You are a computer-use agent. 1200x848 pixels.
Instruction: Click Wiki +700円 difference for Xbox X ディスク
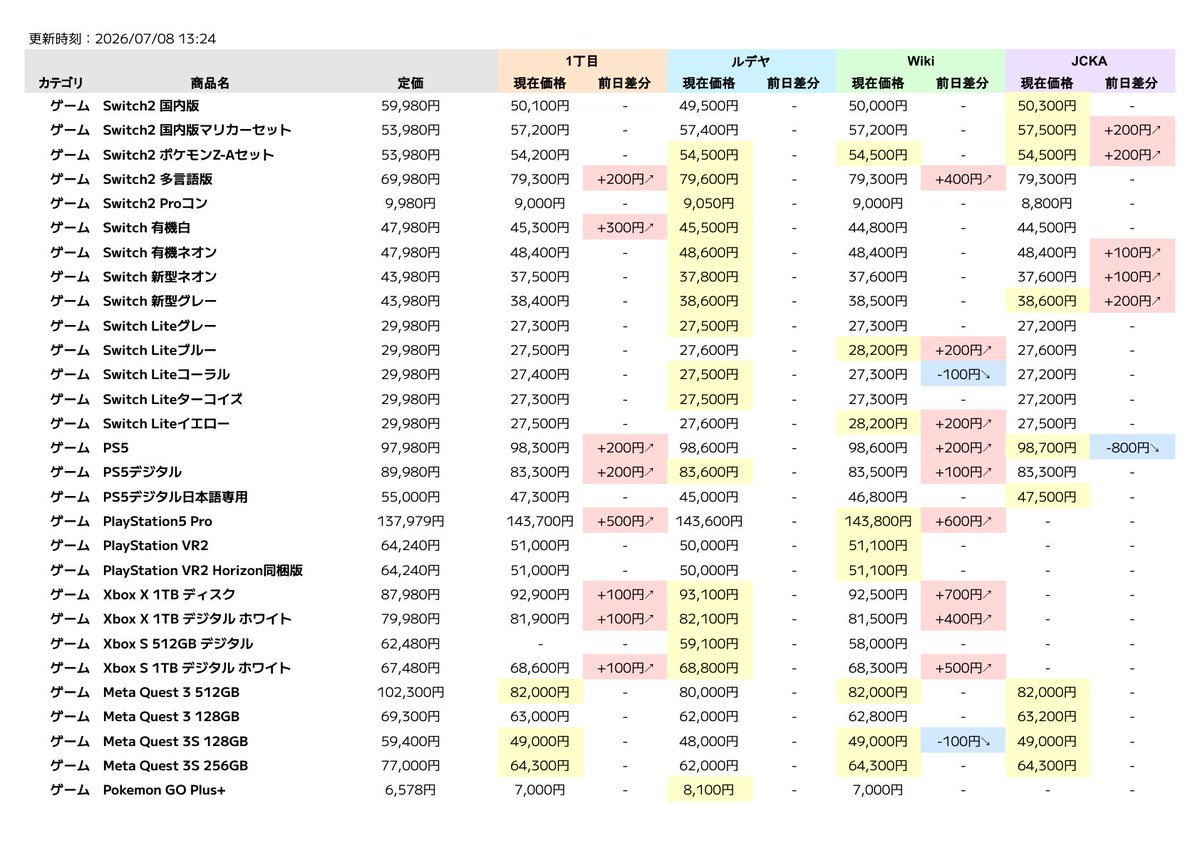[963, 595]
